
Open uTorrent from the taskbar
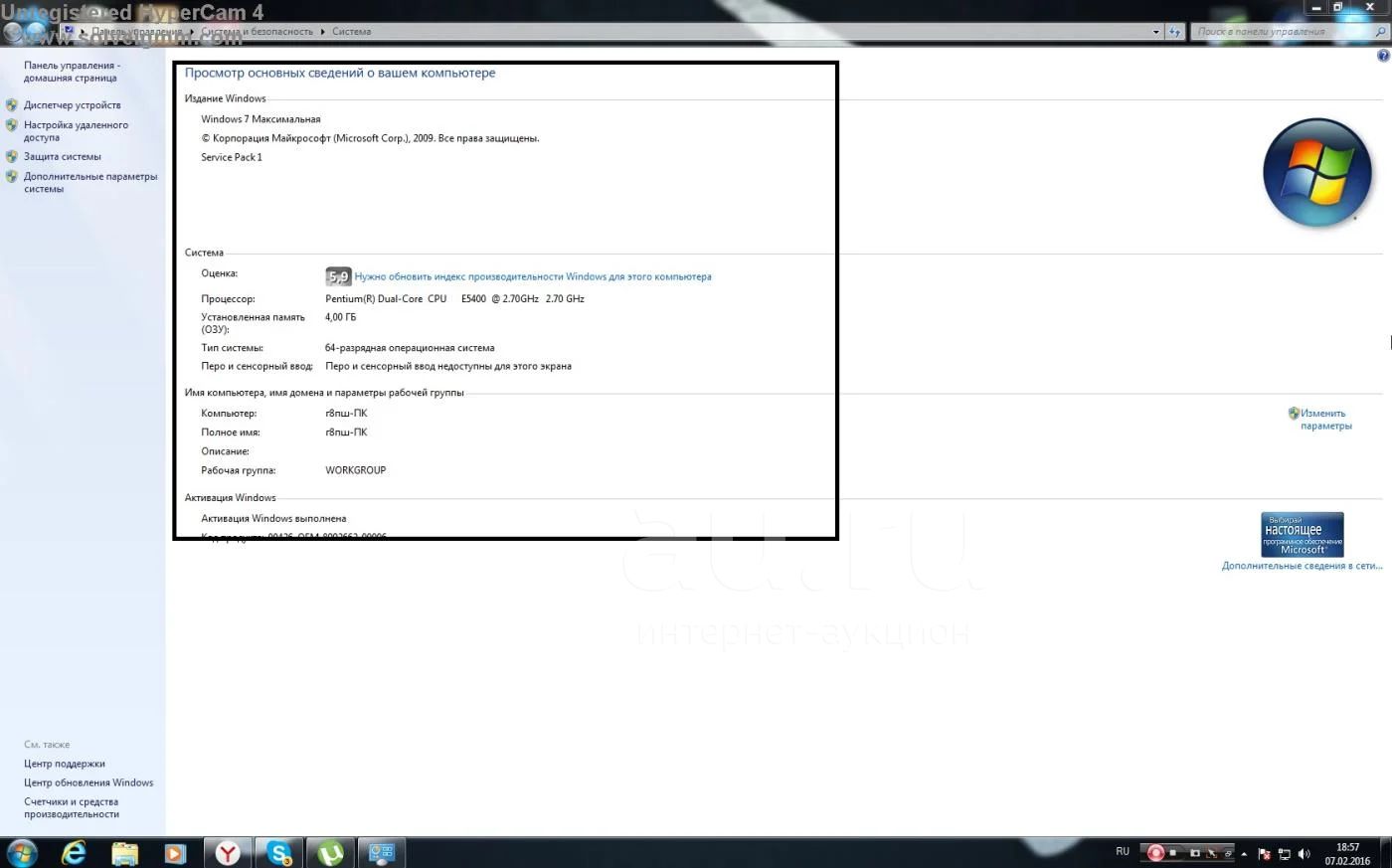(330, 852)
